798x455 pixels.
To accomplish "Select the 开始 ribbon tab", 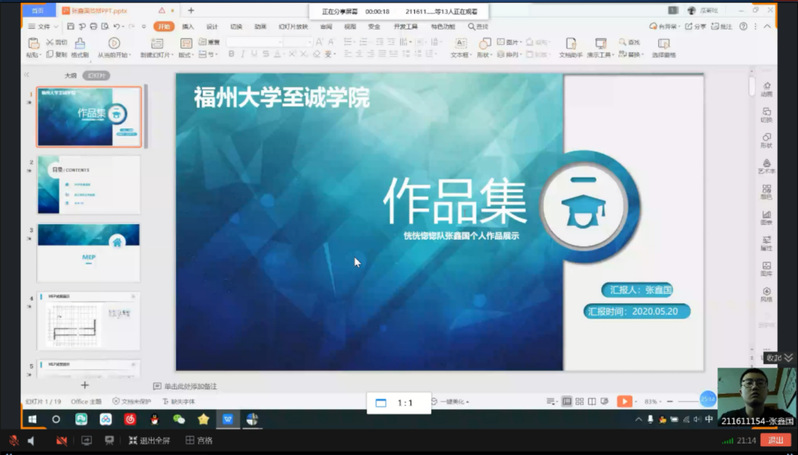I will tap(164, 26).
